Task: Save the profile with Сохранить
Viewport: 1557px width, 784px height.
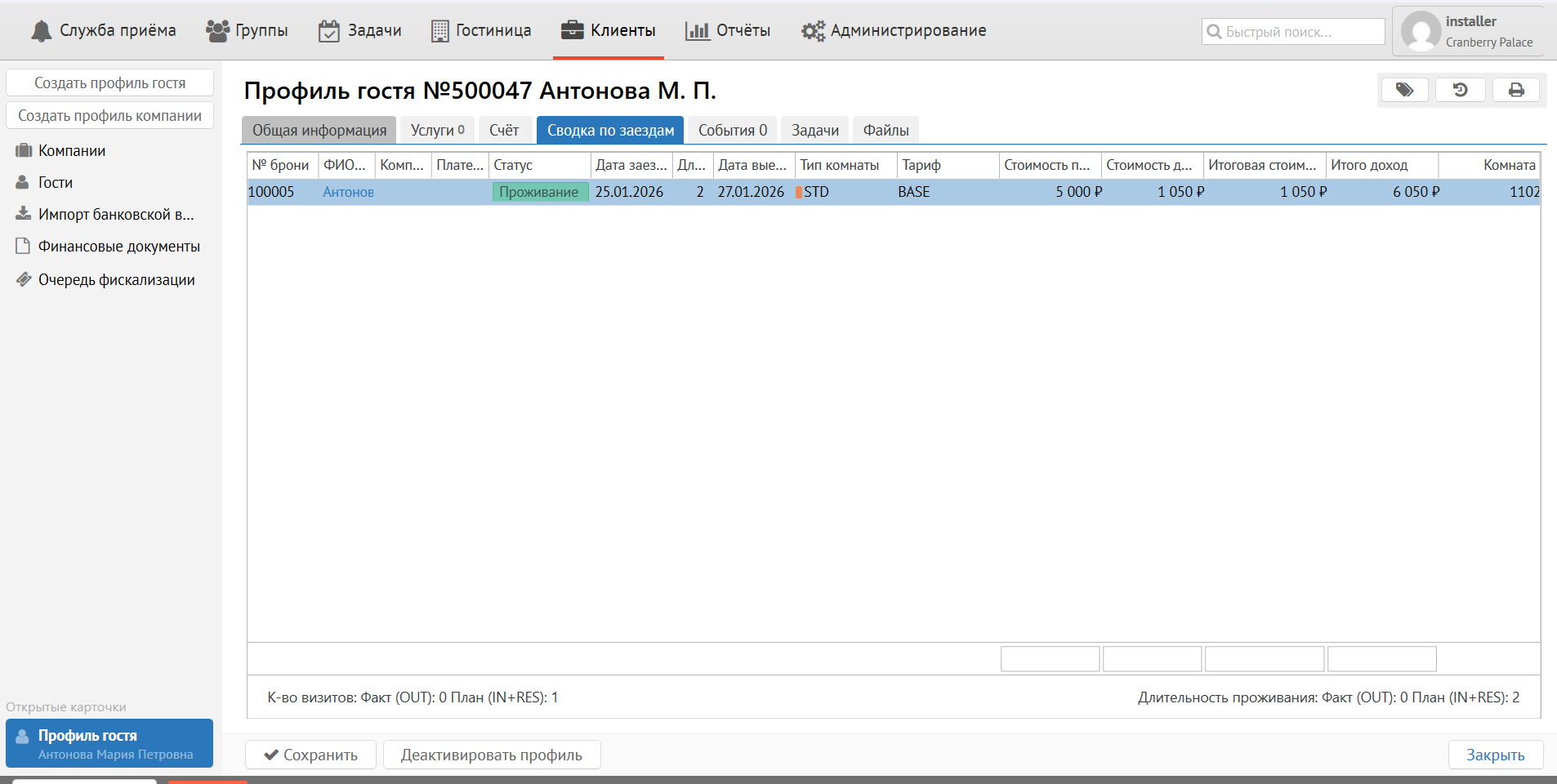Action: click(x=311, y=755)
